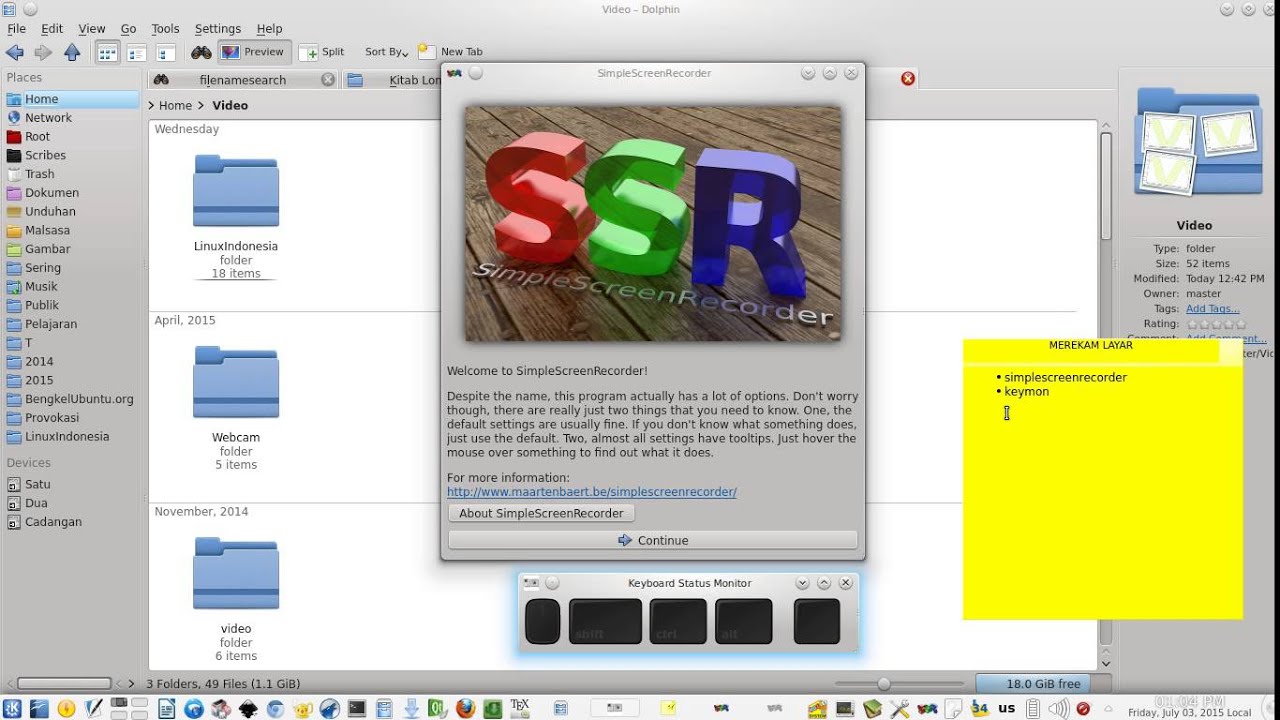Open the terminal from the taskbar
Screen dimensions: 1280x720
tap(357, 709)
